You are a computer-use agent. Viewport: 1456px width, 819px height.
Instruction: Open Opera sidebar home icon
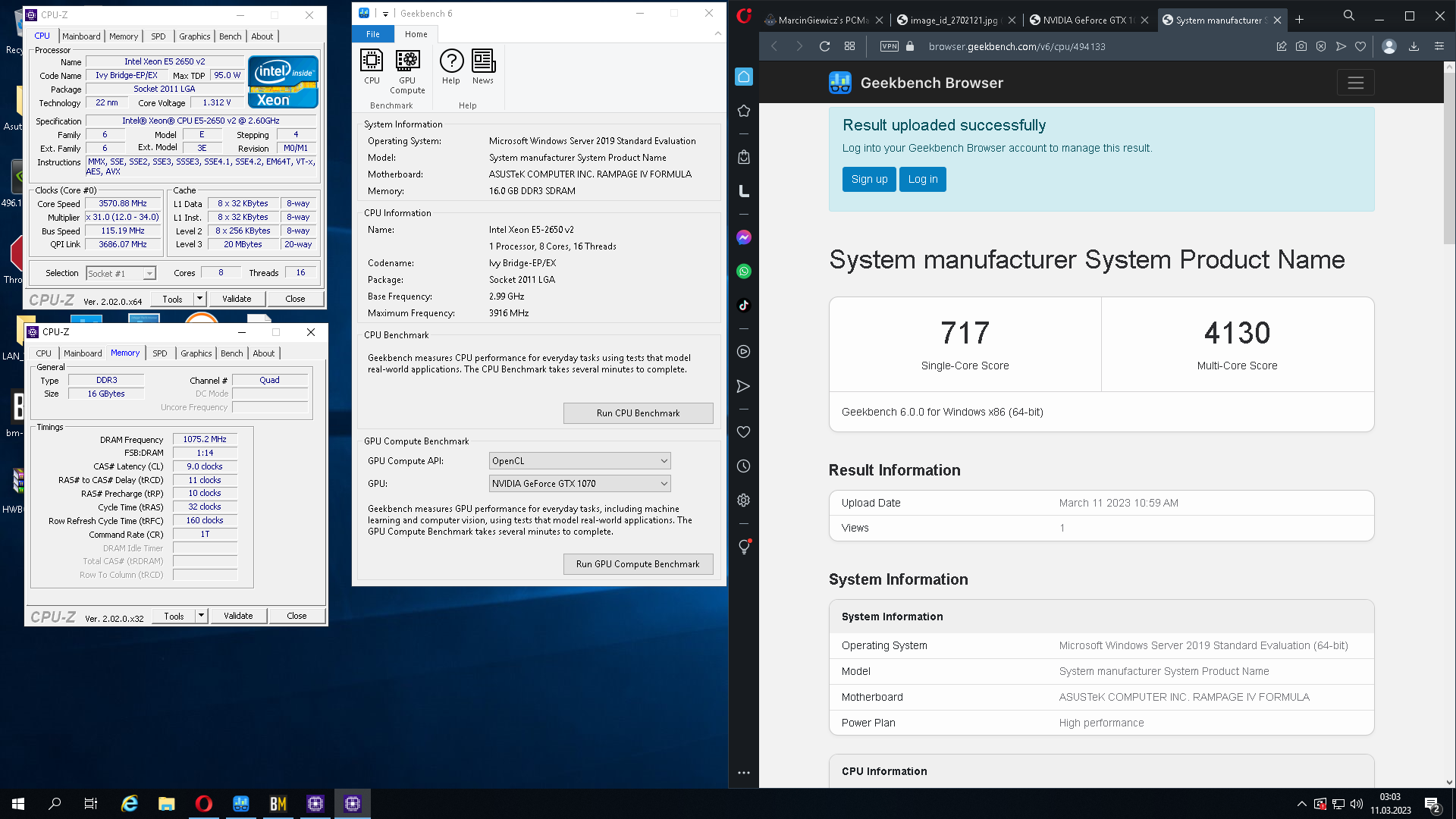(x=744, y=77)
